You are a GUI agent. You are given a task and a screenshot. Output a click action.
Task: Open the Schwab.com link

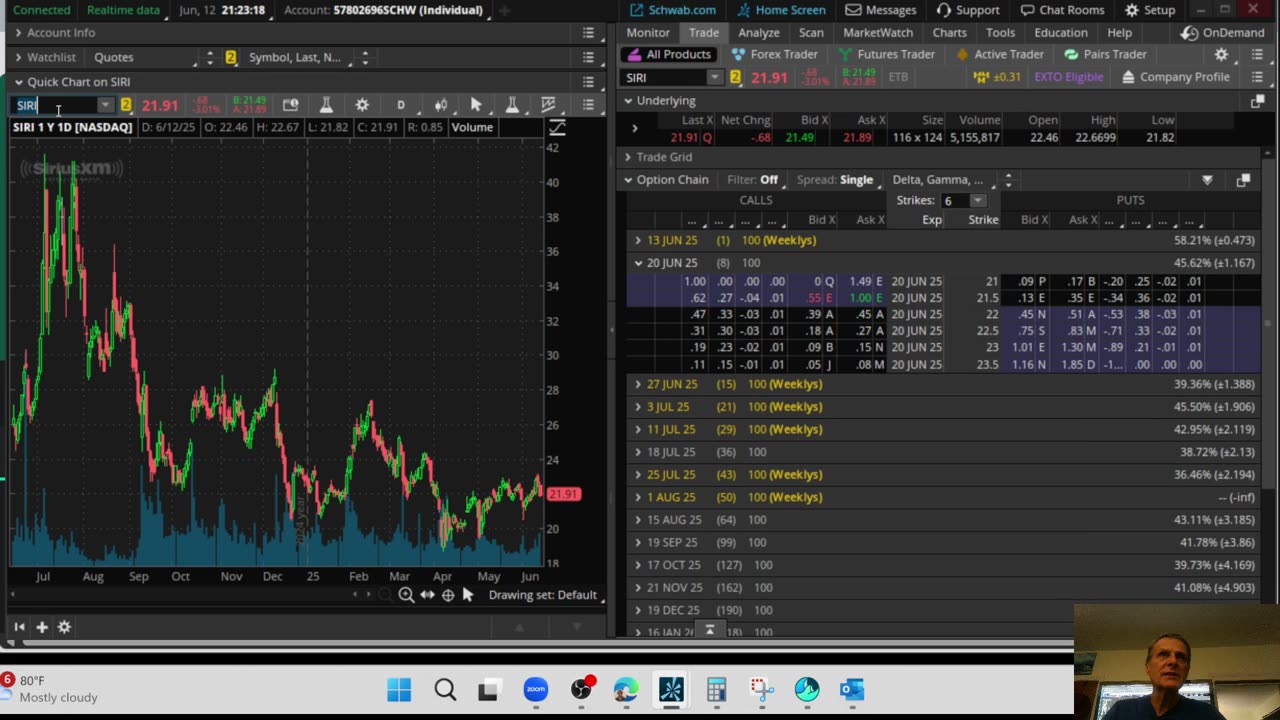pos(672,10)
